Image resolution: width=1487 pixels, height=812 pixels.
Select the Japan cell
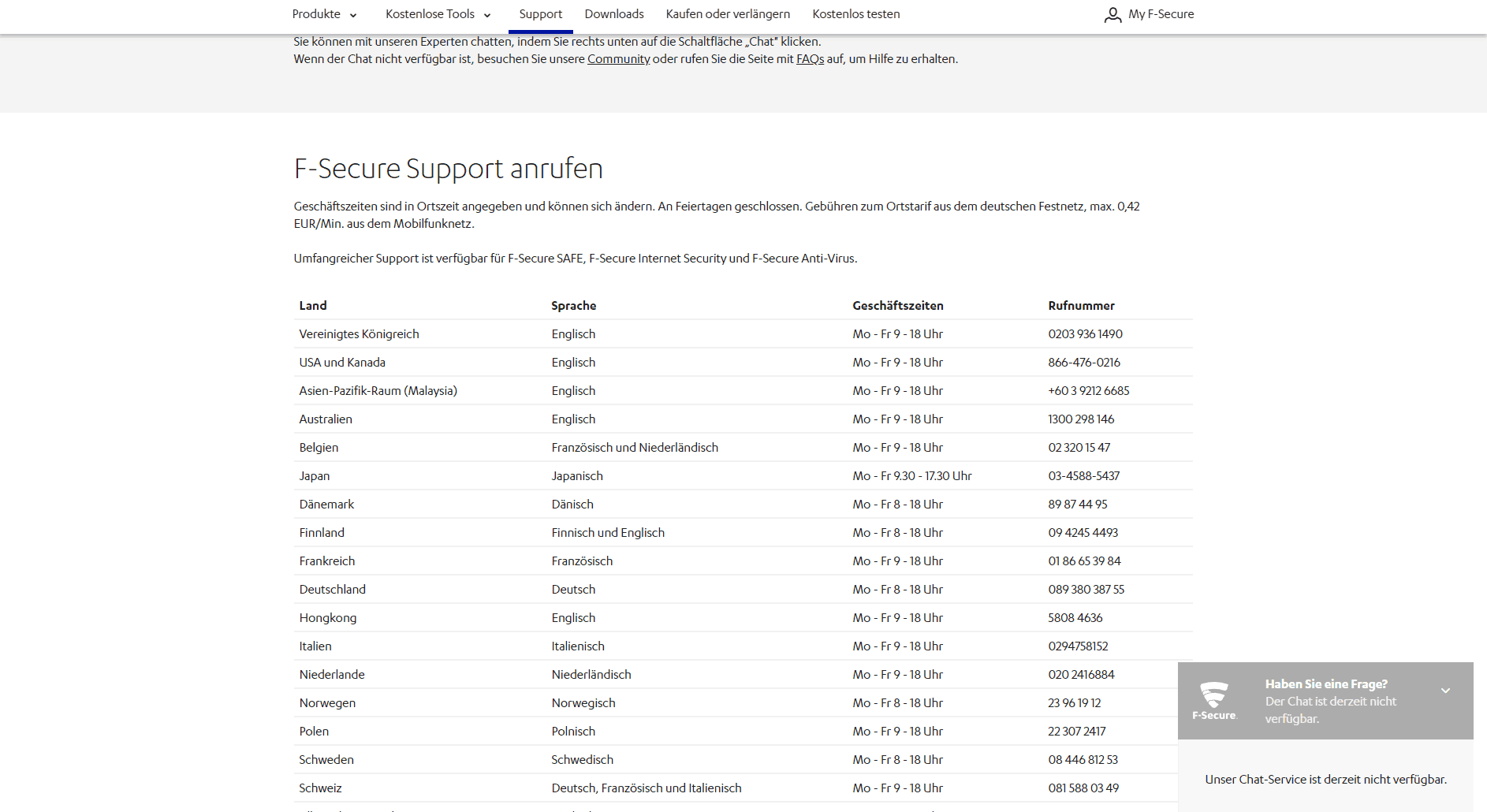click(x=315, y=476)
